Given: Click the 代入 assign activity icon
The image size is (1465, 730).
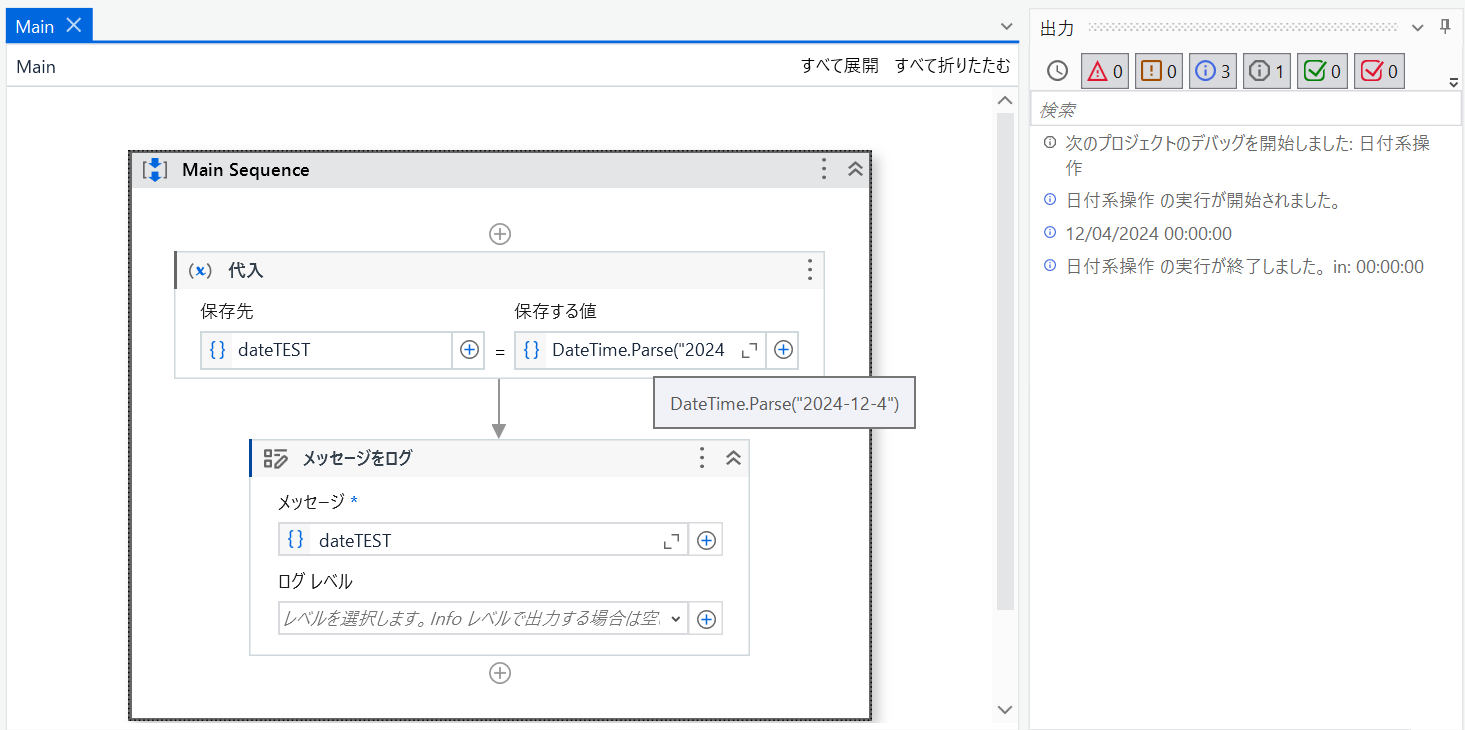Looking at the screenshot, I should coord(200,271).
